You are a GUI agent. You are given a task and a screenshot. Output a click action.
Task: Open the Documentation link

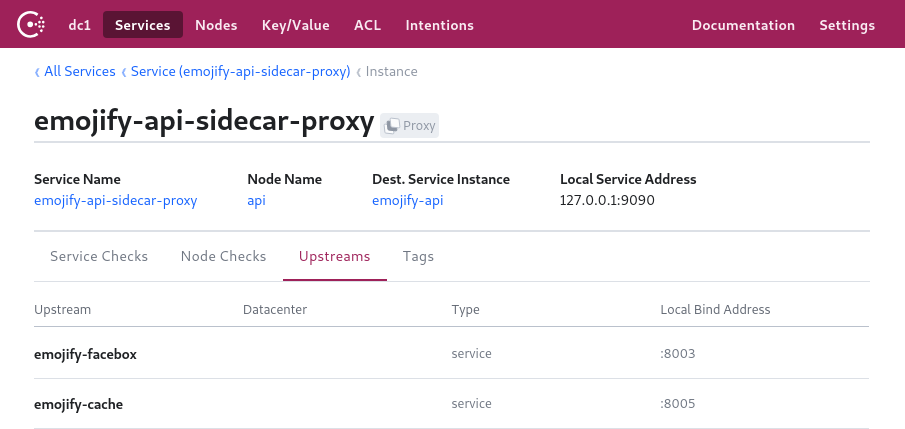[743, 25]
